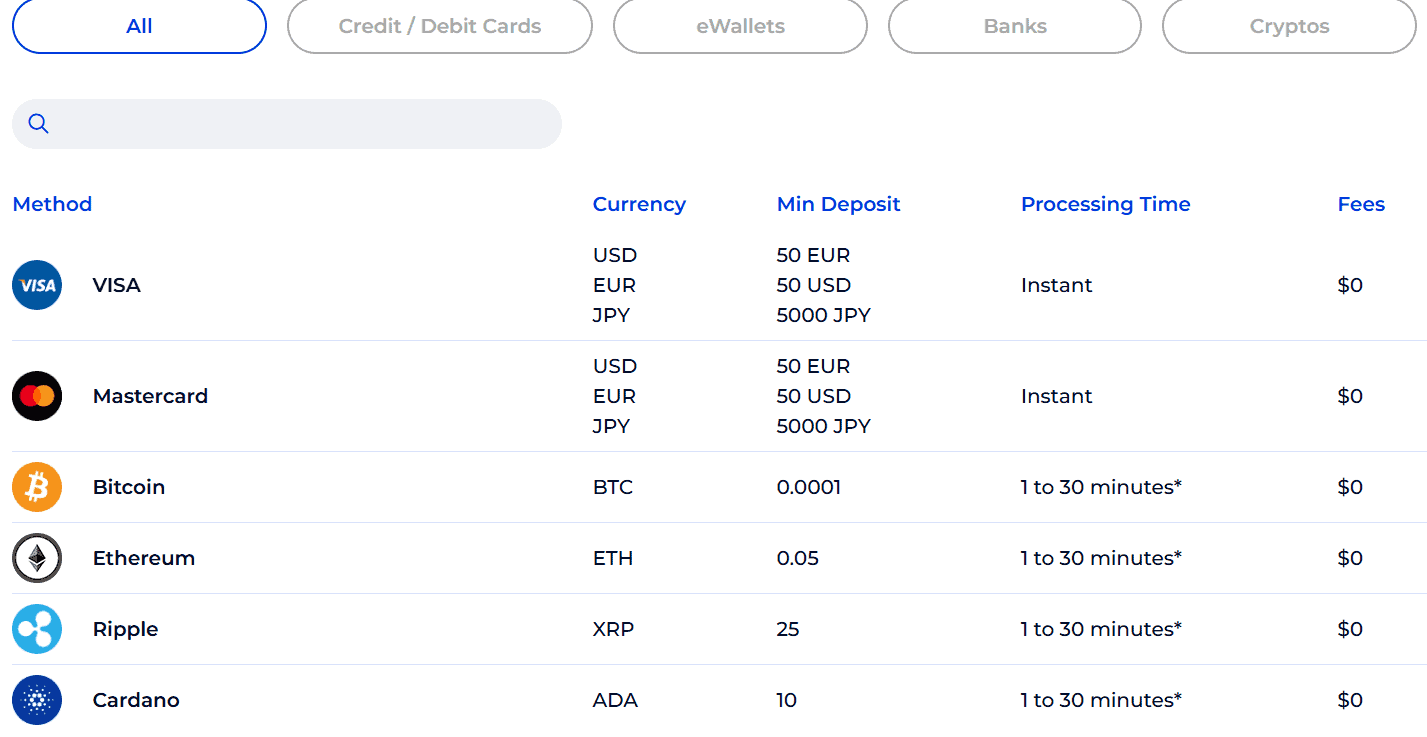
Task: Click the VISA card logo icon
Action: pos(37,285)
